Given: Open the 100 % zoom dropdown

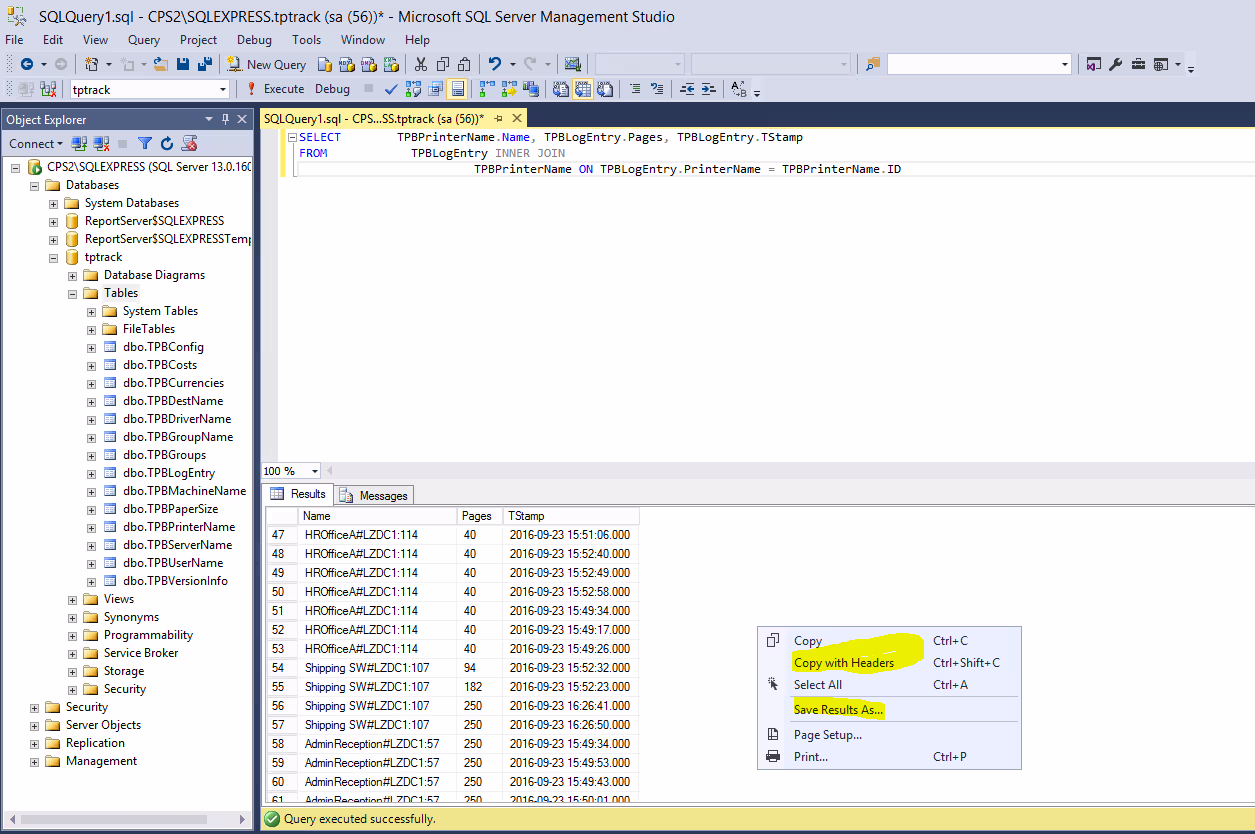Looking at the screenshot, I should click(315, 471).
